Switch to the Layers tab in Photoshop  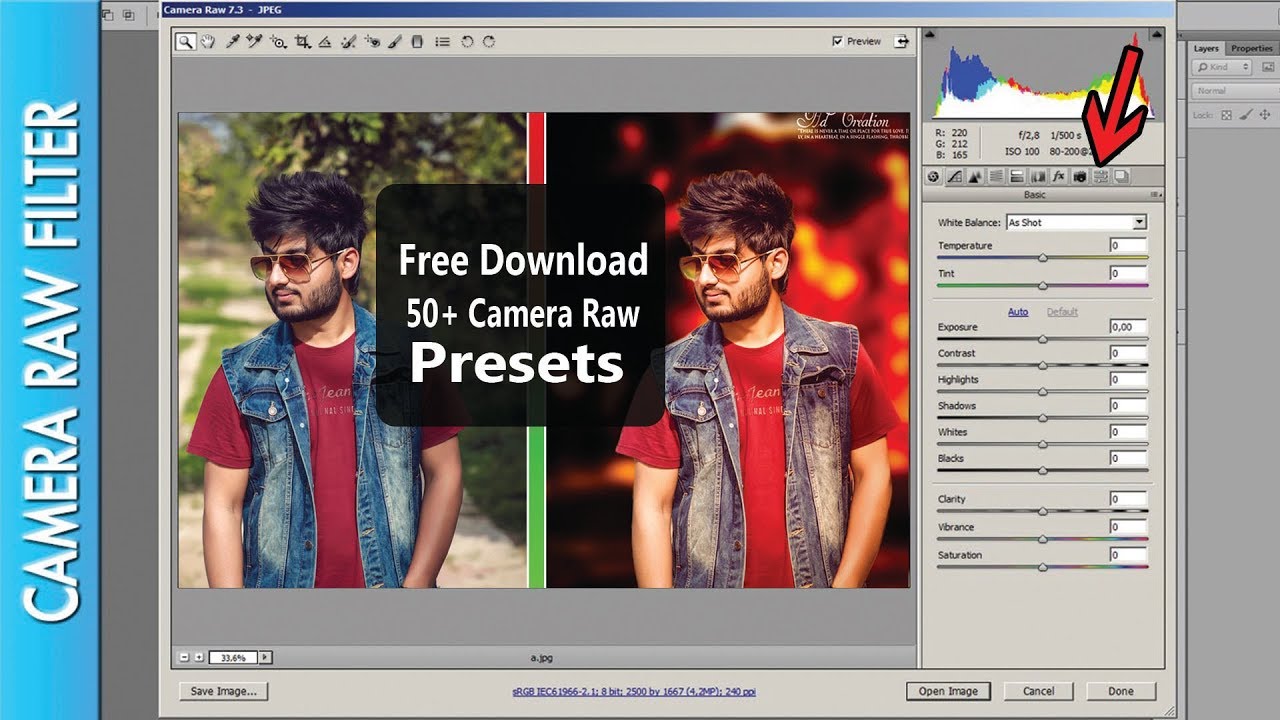pos(1206,48)
